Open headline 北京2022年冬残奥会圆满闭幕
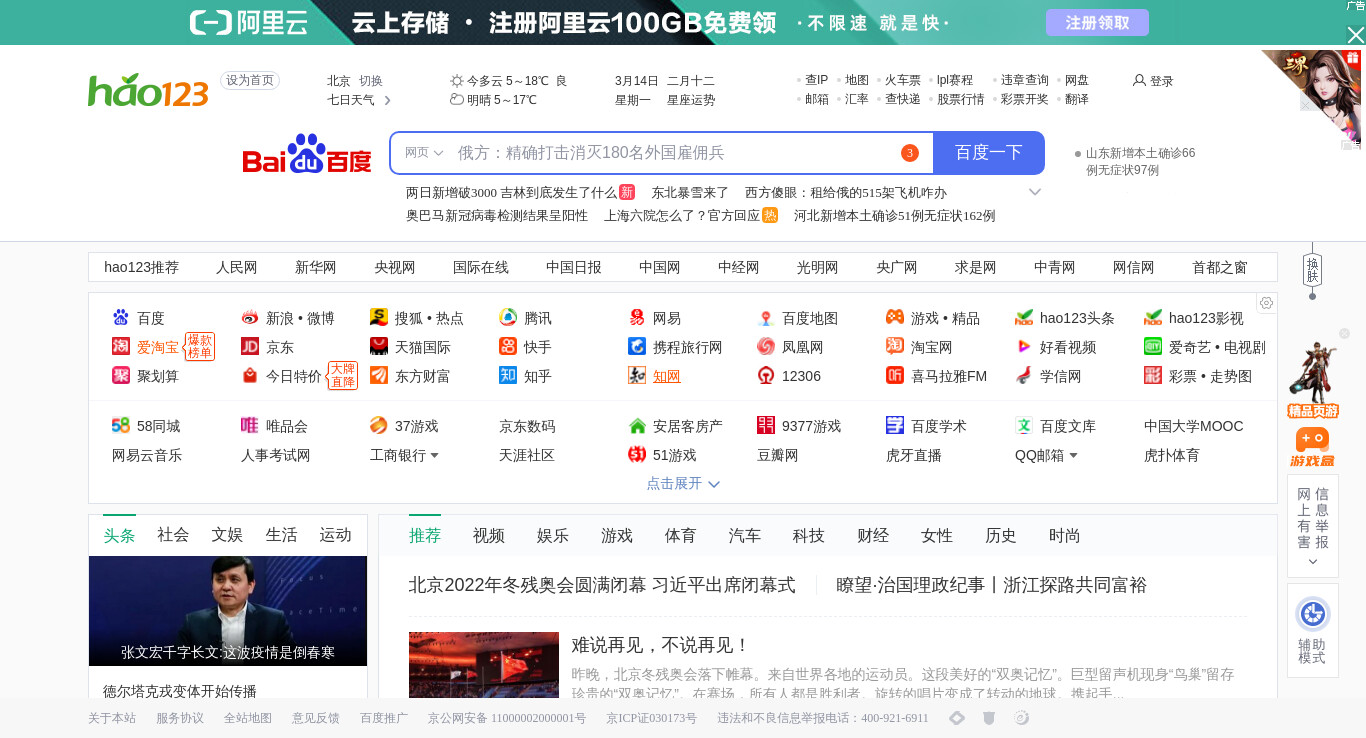Image resolution: width=1366 pixels, height=738 pixels. tap(602, 585)
